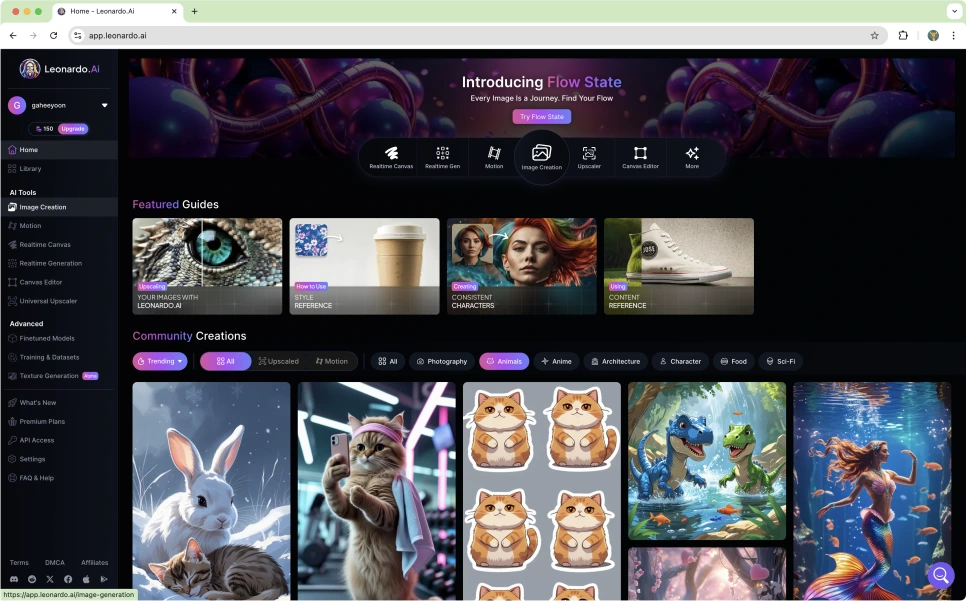Click the 150 token balance indicator
Screen dimensions: 966x601
(x=44, y=129)
